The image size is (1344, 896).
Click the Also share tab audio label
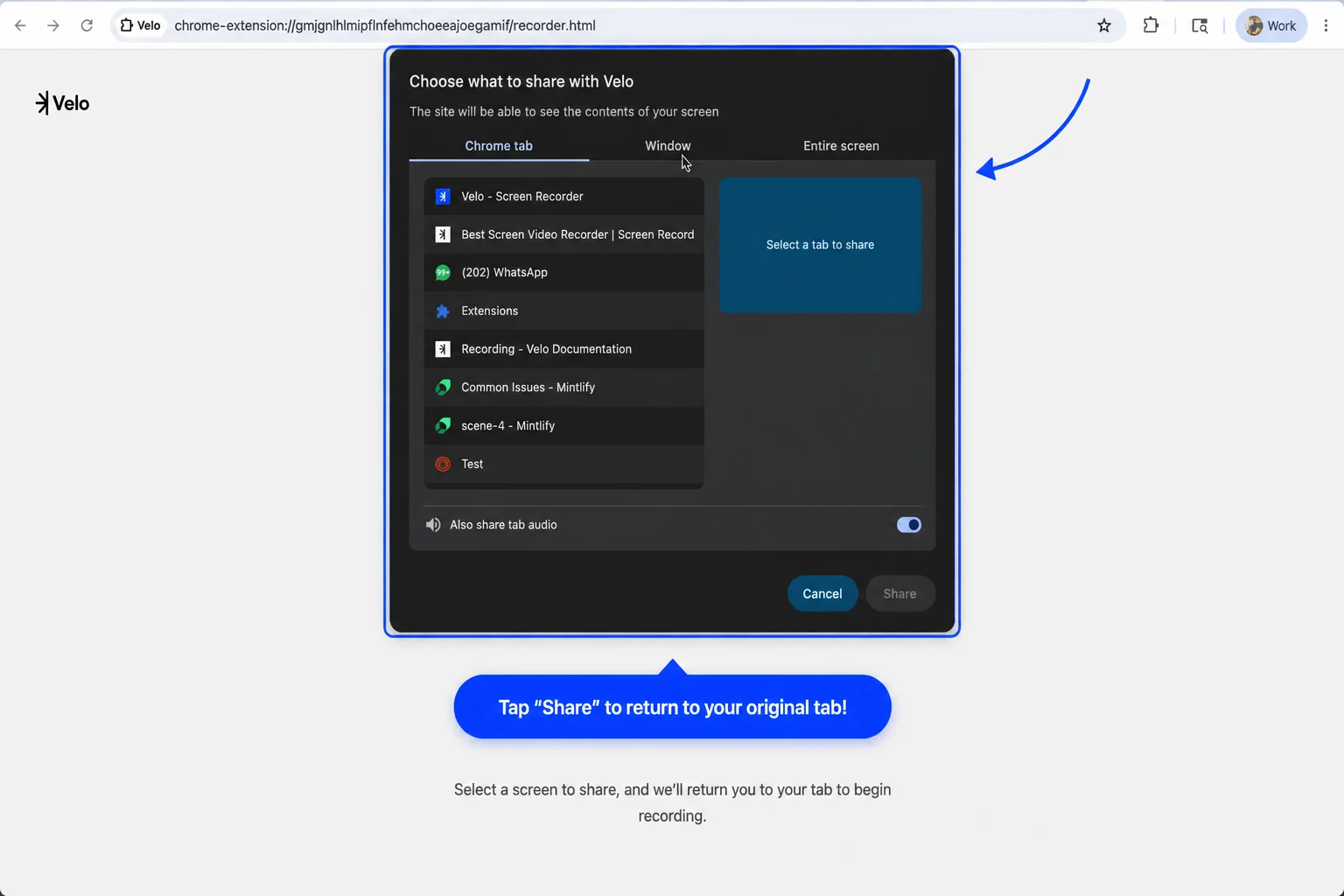click(503, 525)
